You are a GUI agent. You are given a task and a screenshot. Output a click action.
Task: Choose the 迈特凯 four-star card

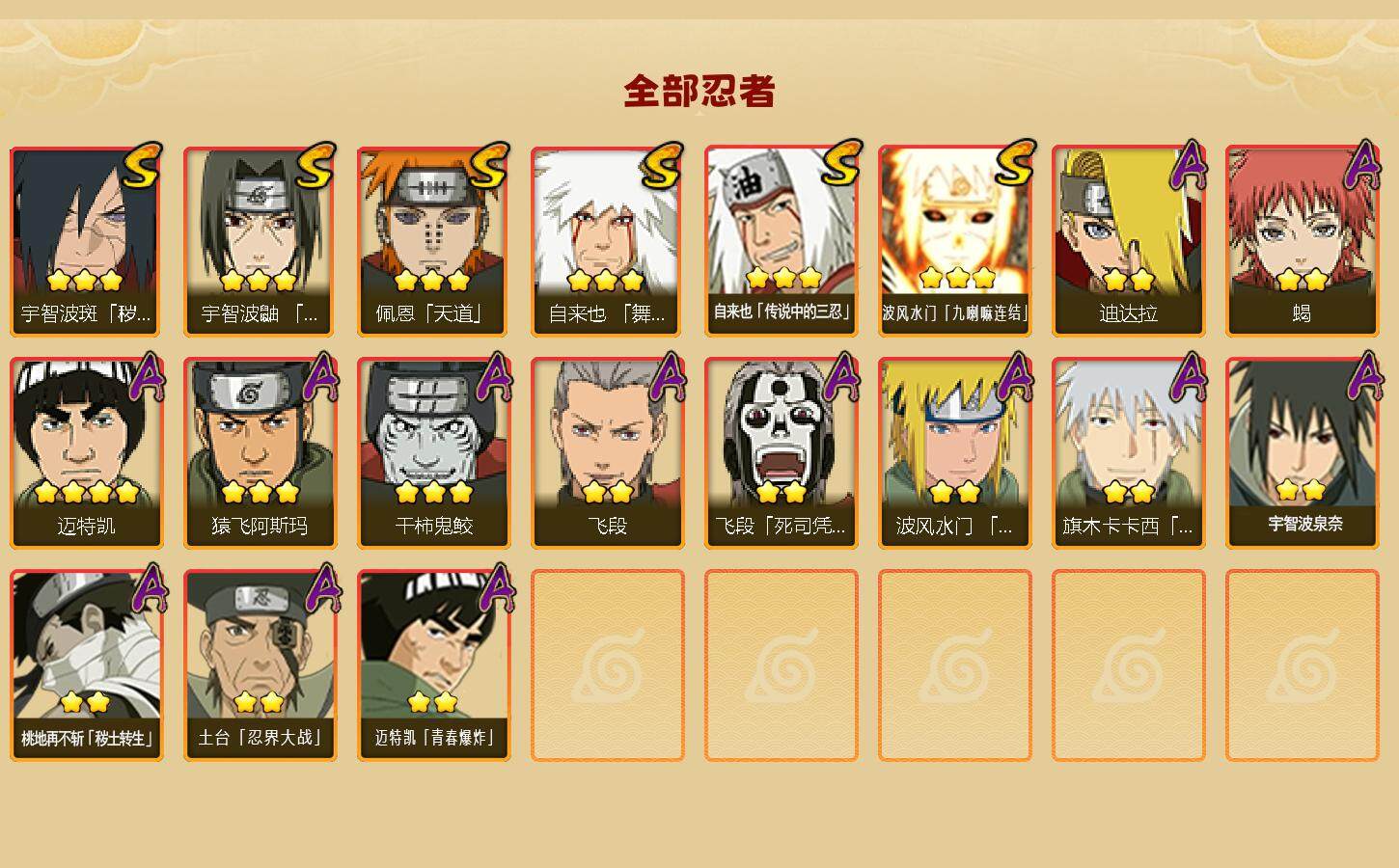tap(86, 453)
